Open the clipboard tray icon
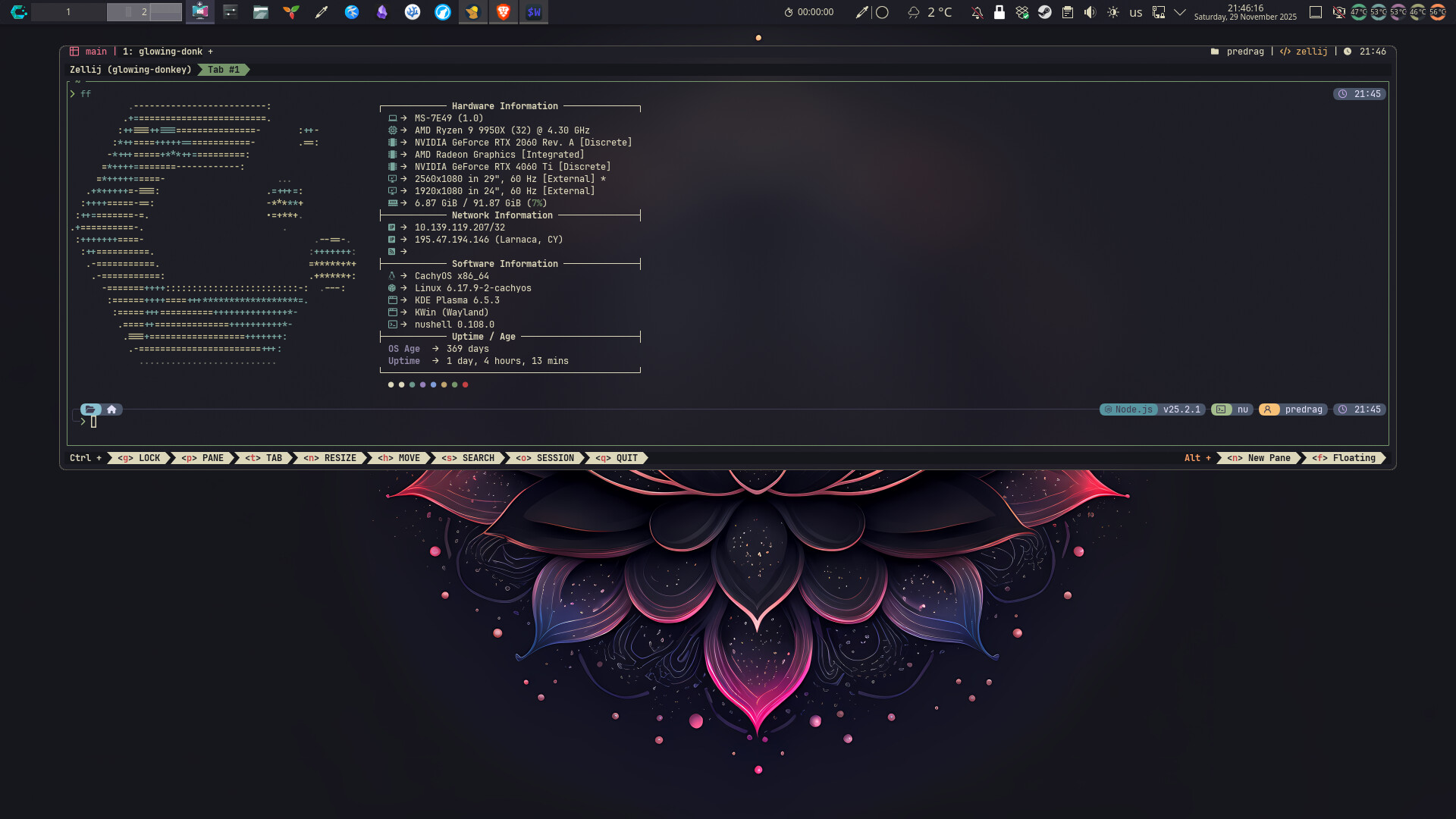Image resolution: width=1456 pixels, height=819 pixels. (x=1067, y=11)
